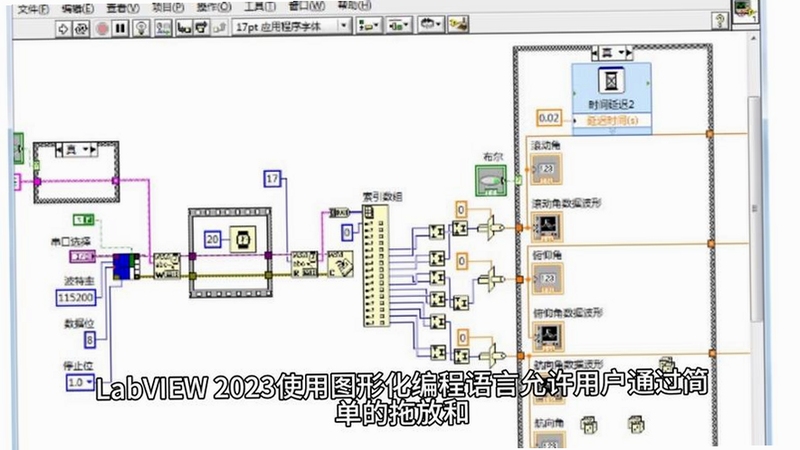The height and width of the screenshot is (450, 800).
Task: Open the Reorder dropdown
Action: (x=431, y=24)
